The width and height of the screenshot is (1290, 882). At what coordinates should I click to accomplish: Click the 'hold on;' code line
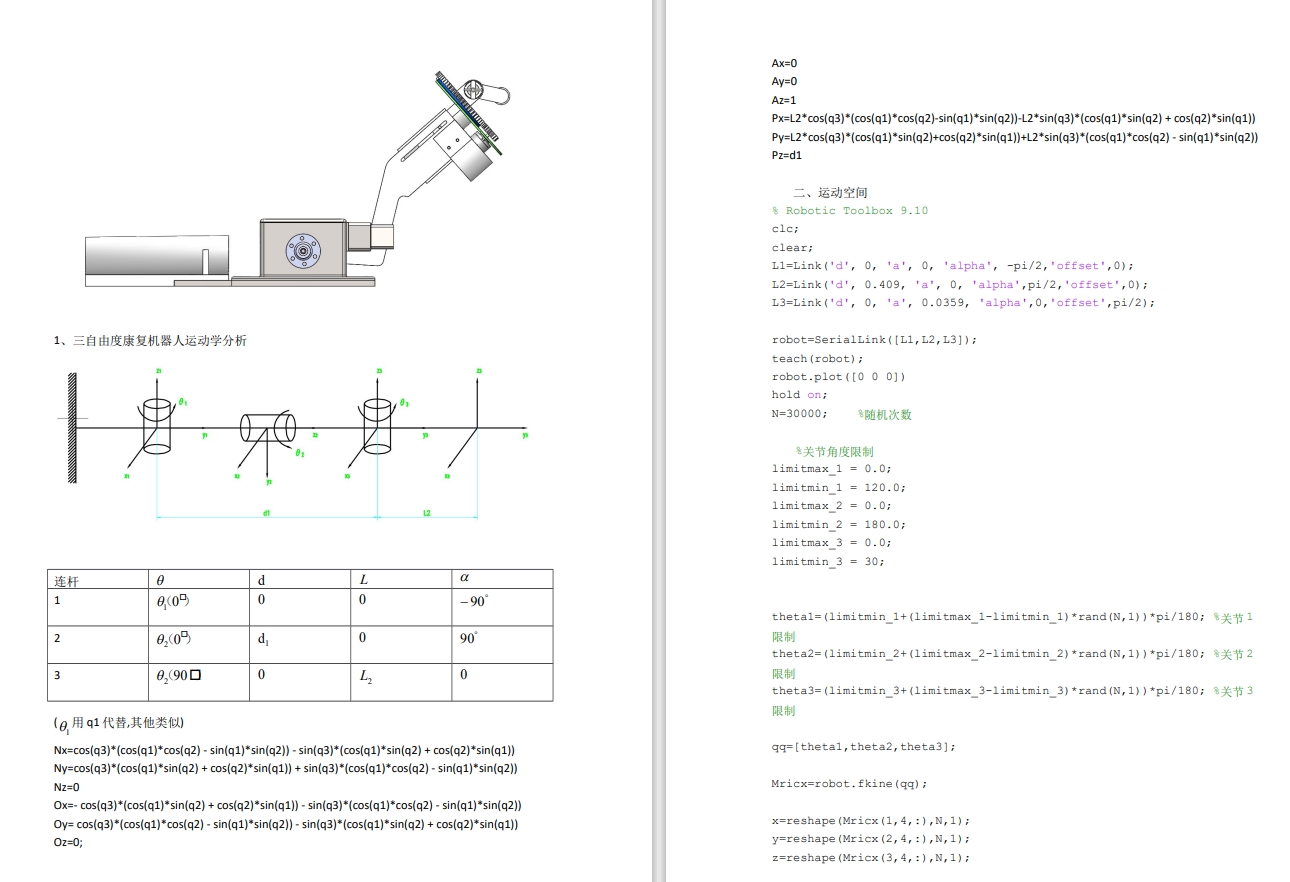click(800, 395)
